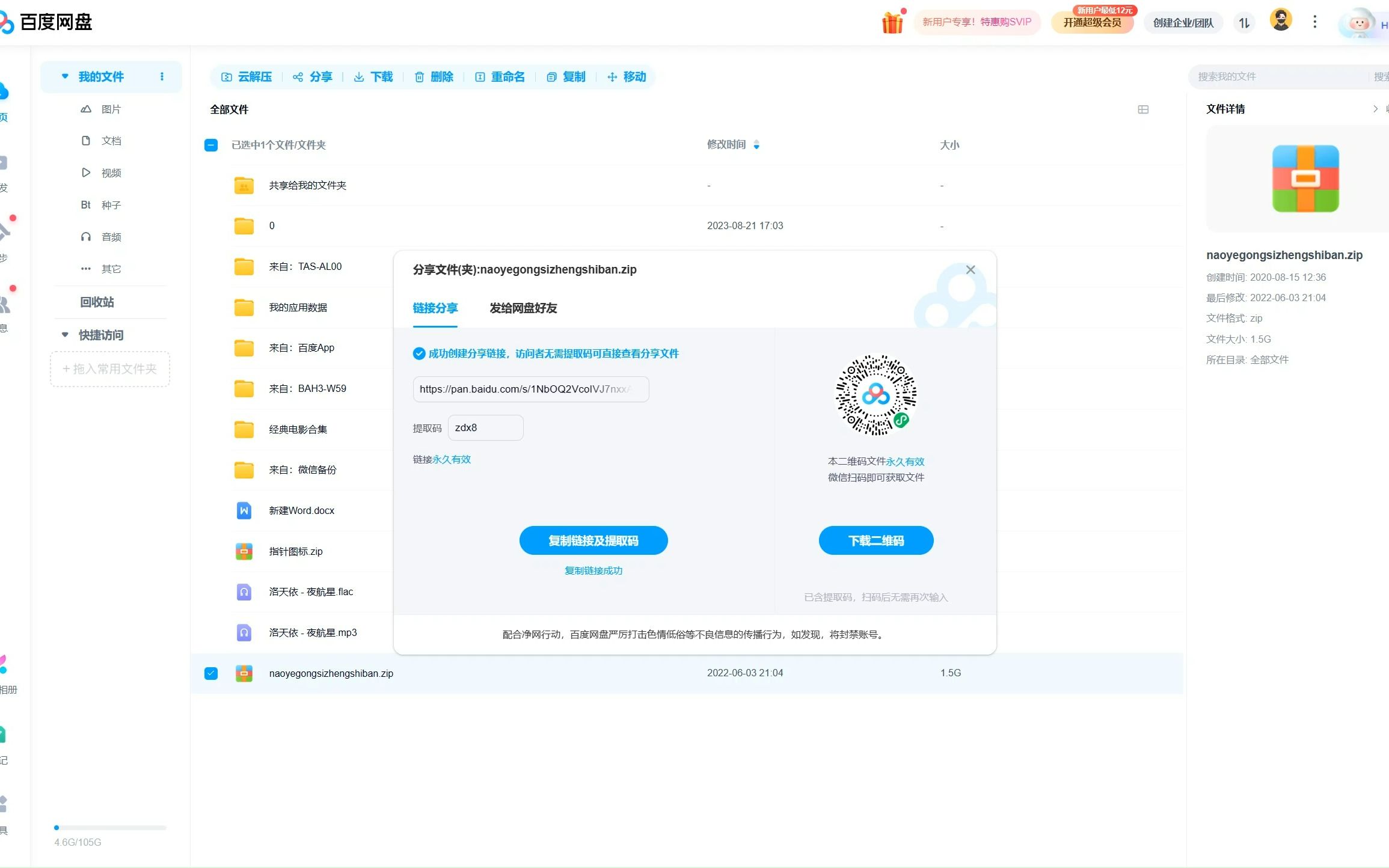Open the 来自：微信备份 folder

tap(302, 469)
